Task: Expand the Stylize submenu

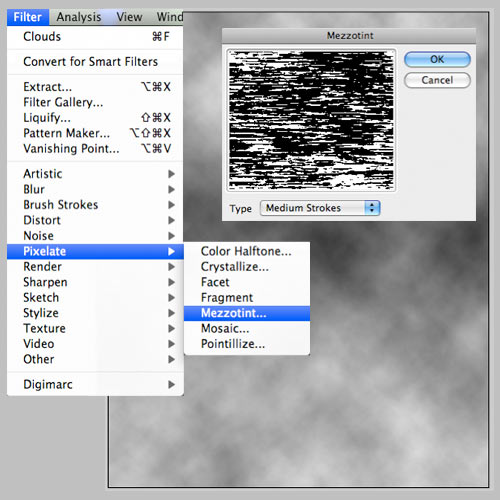Action: (x=95, y=313)
